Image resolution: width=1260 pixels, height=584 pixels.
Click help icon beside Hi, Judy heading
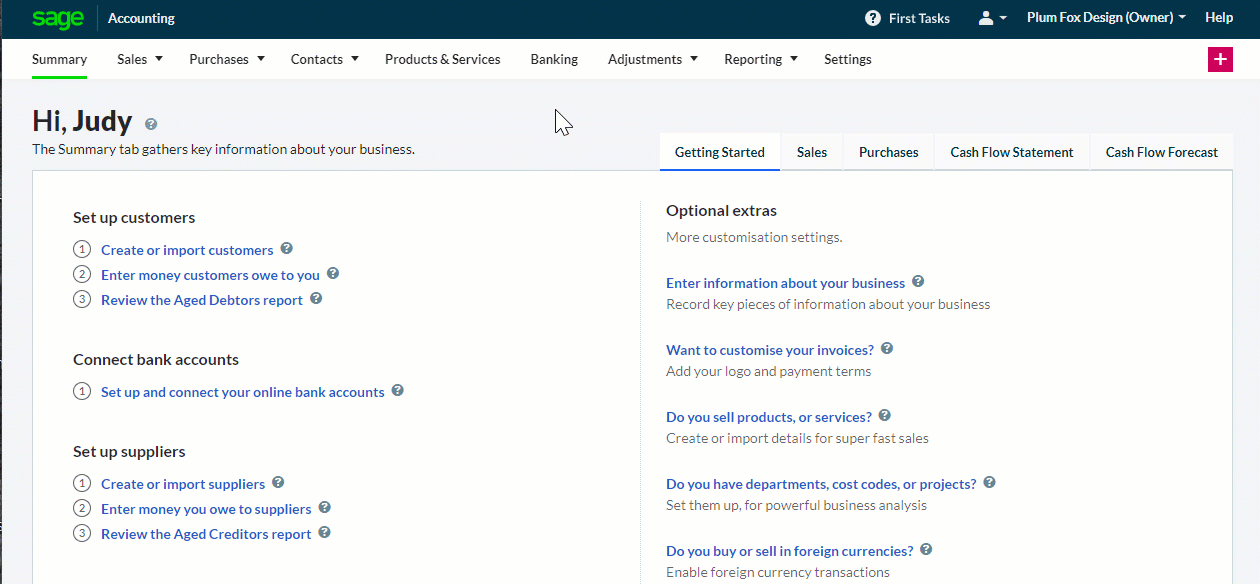point(151,124)
